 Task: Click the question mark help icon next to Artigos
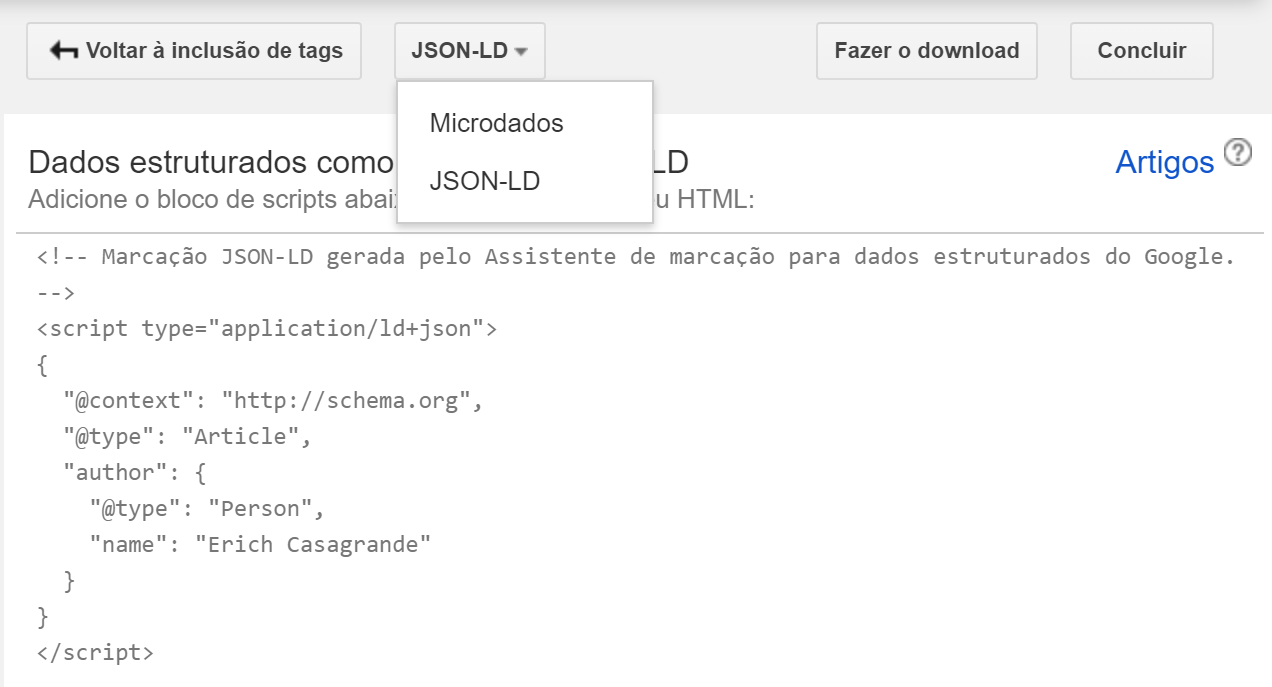pos(1238,152)
